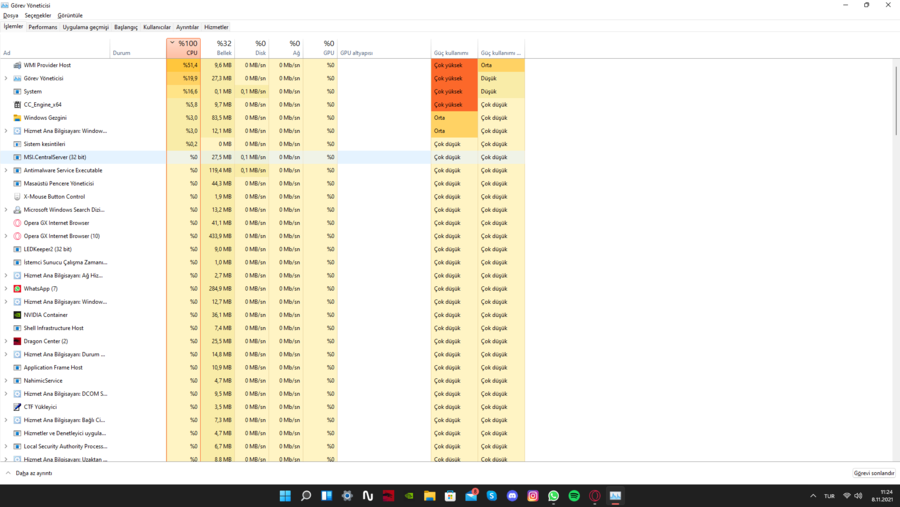The image size is (900, 507).
Task: Click Görevi sonlandır button
Action: (874, 473)
